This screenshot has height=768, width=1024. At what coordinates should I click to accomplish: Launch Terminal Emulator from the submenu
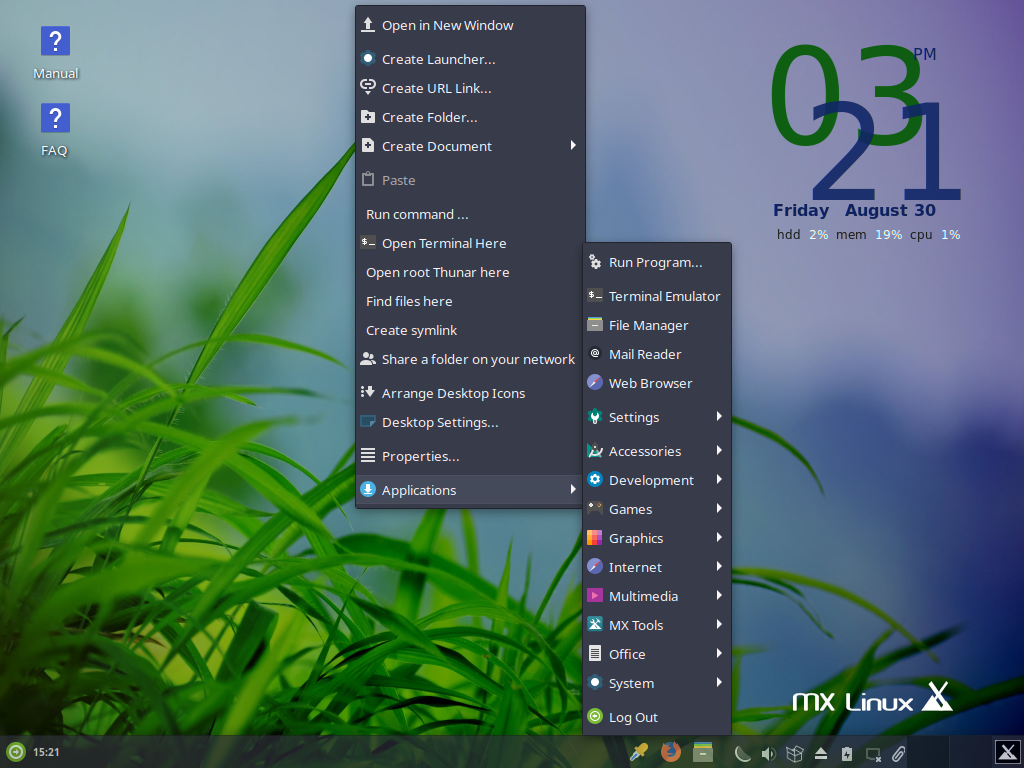[657, 296]
